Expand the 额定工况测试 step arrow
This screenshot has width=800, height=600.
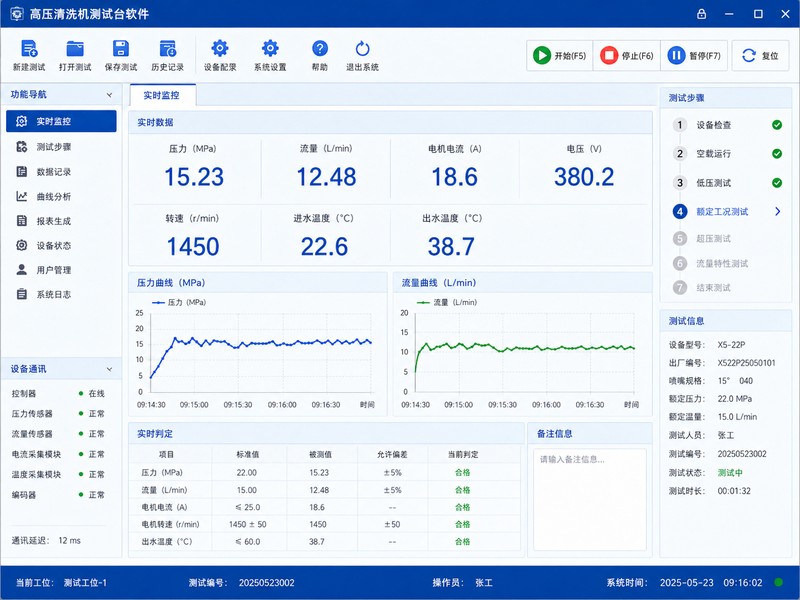778,211
